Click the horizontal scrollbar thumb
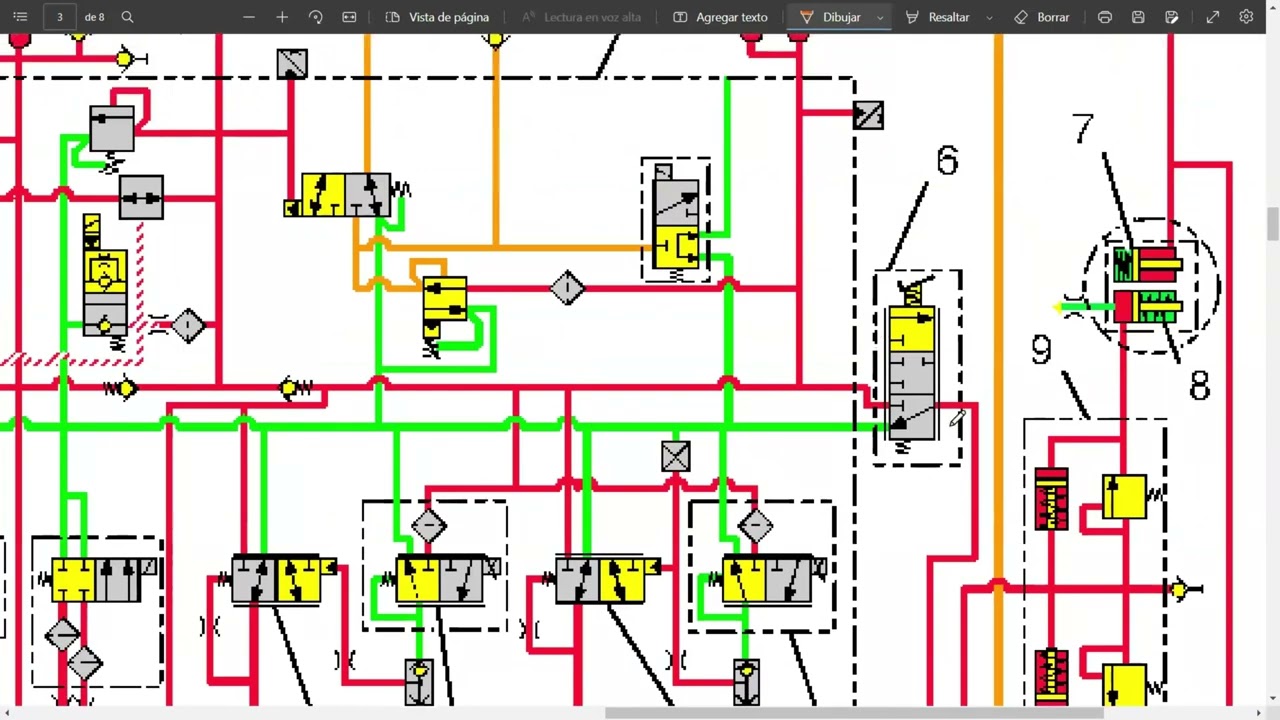The height and width of the screenshot is (720, 1280). pos(853,713)
